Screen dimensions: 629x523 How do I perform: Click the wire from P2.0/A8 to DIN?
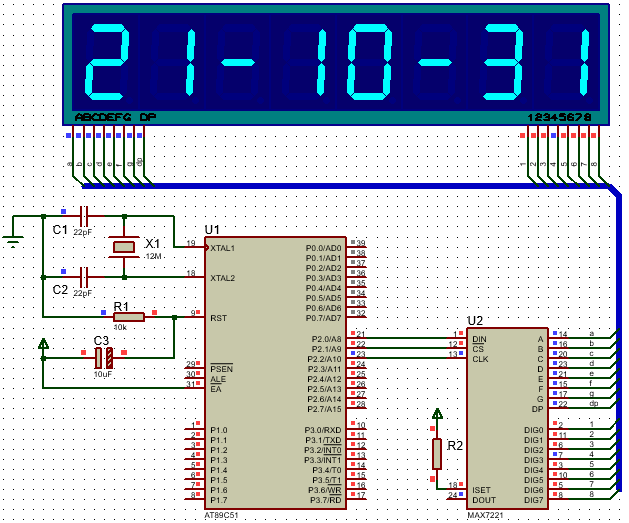407,338
